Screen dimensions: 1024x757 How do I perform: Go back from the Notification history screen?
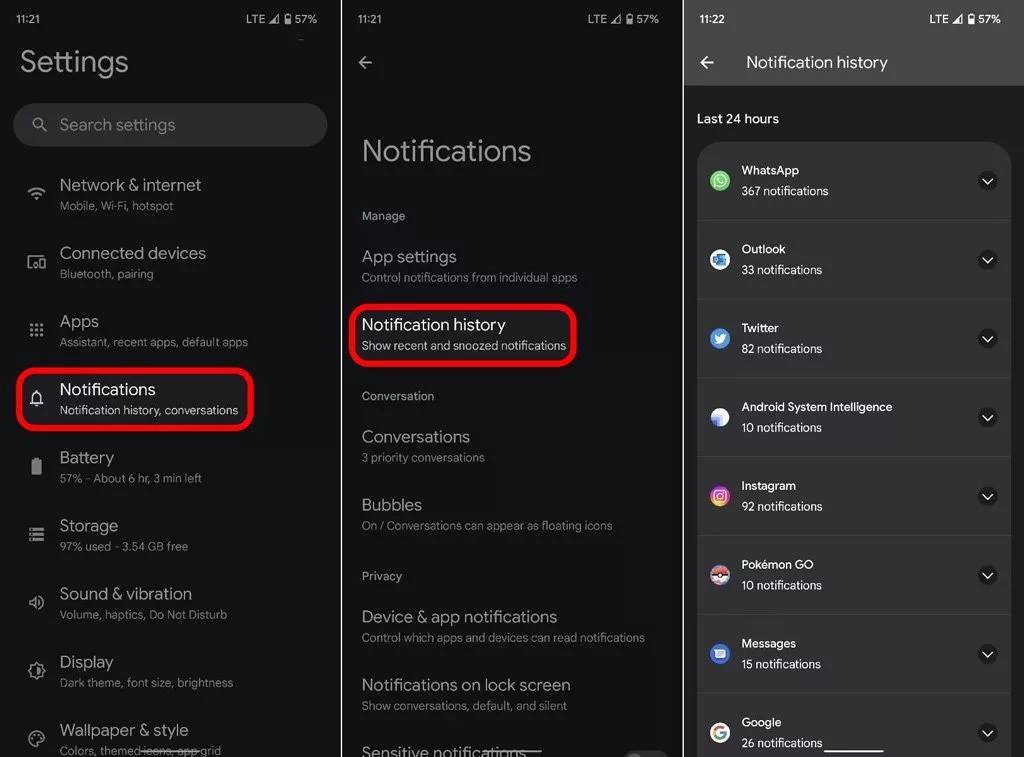pyautogui.click(x=707, y=62)
